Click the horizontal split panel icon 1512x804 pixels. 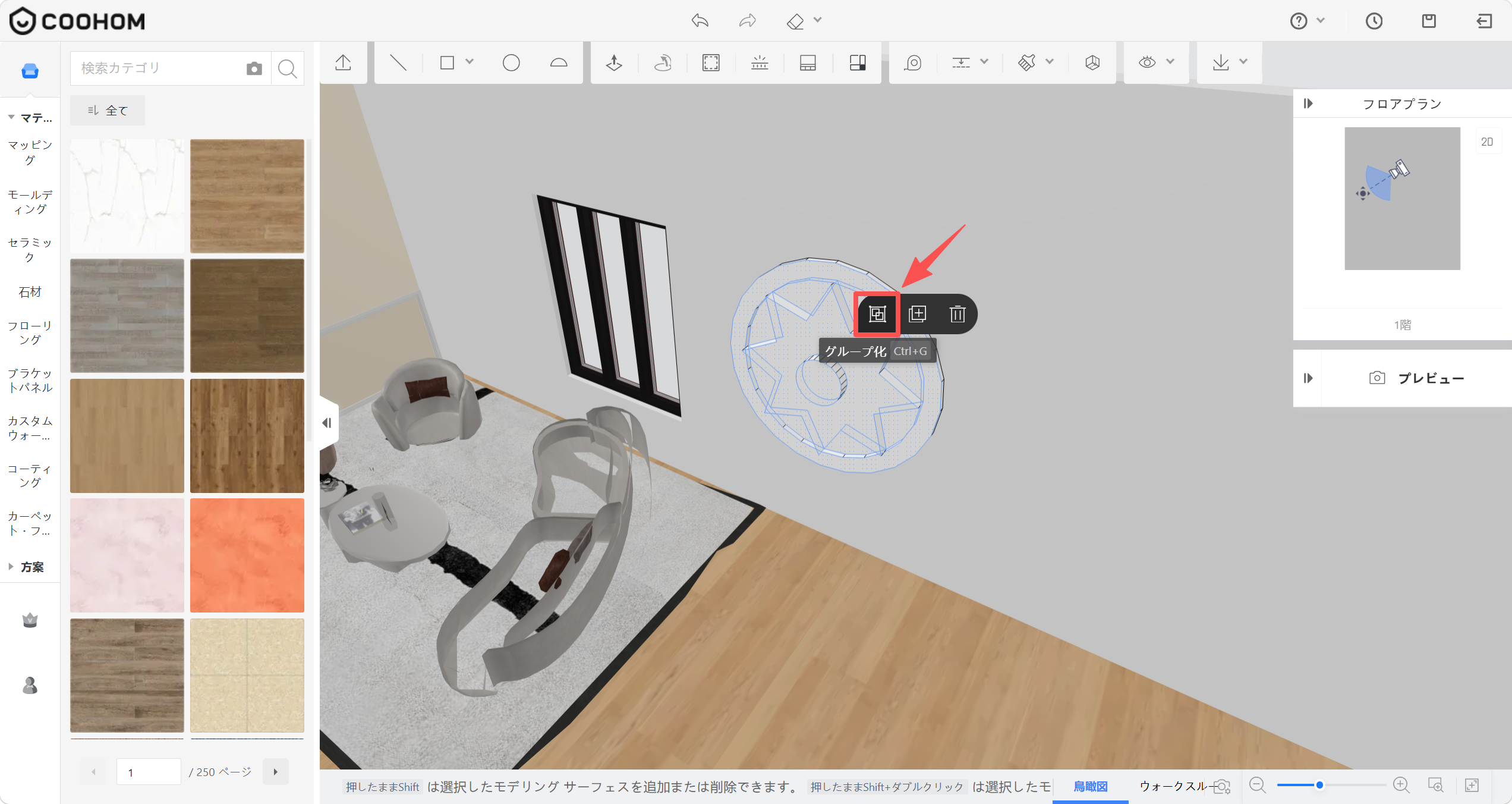point(808,62)
